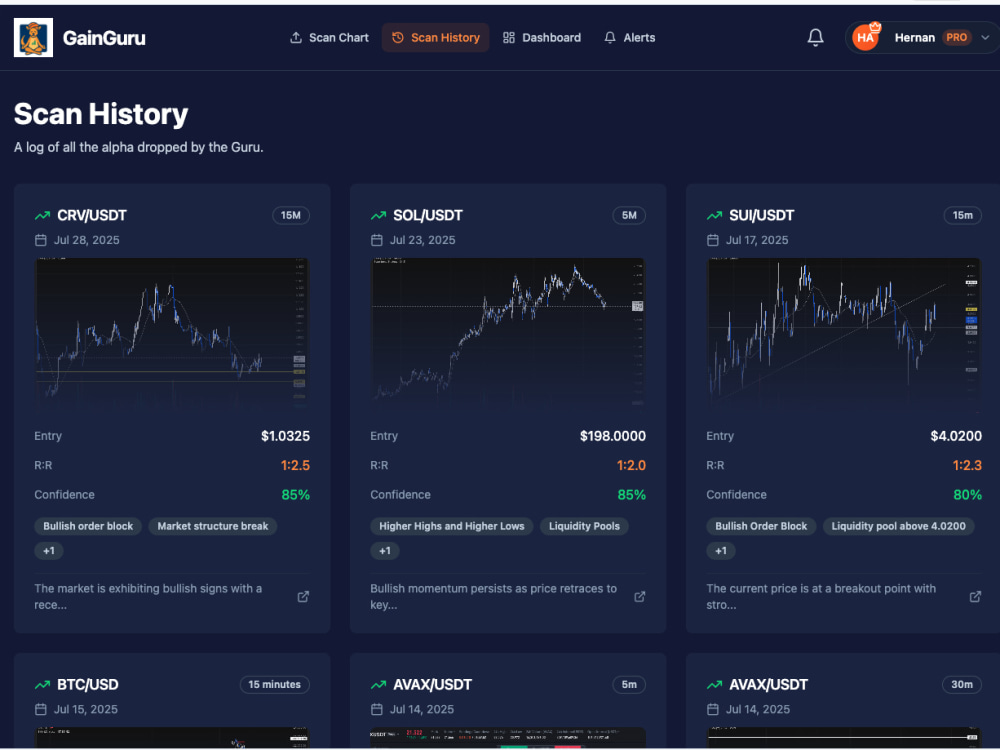The image size is (1000, 750).
Task: Click the $198.0000 entry price
Action: pyautogui.click(x=612, y=436)
